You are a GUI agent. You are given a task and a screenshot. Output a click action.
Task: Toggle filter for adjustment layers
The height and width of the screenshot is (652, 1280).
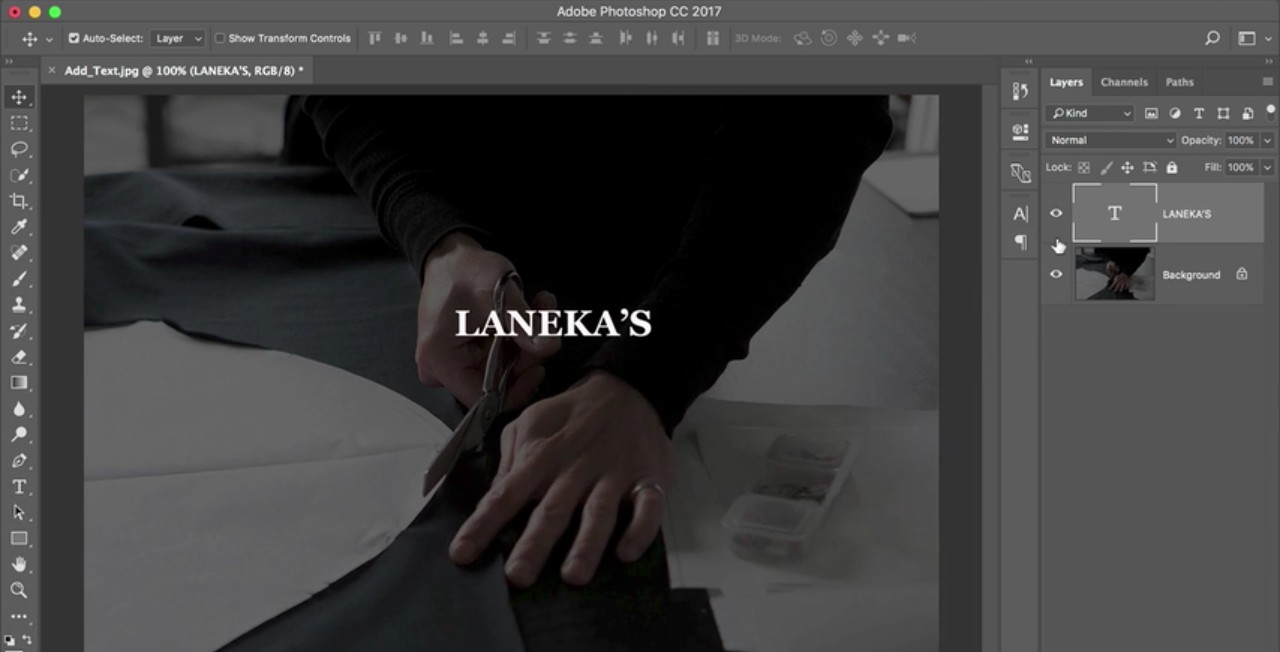tap(1175, 113)
